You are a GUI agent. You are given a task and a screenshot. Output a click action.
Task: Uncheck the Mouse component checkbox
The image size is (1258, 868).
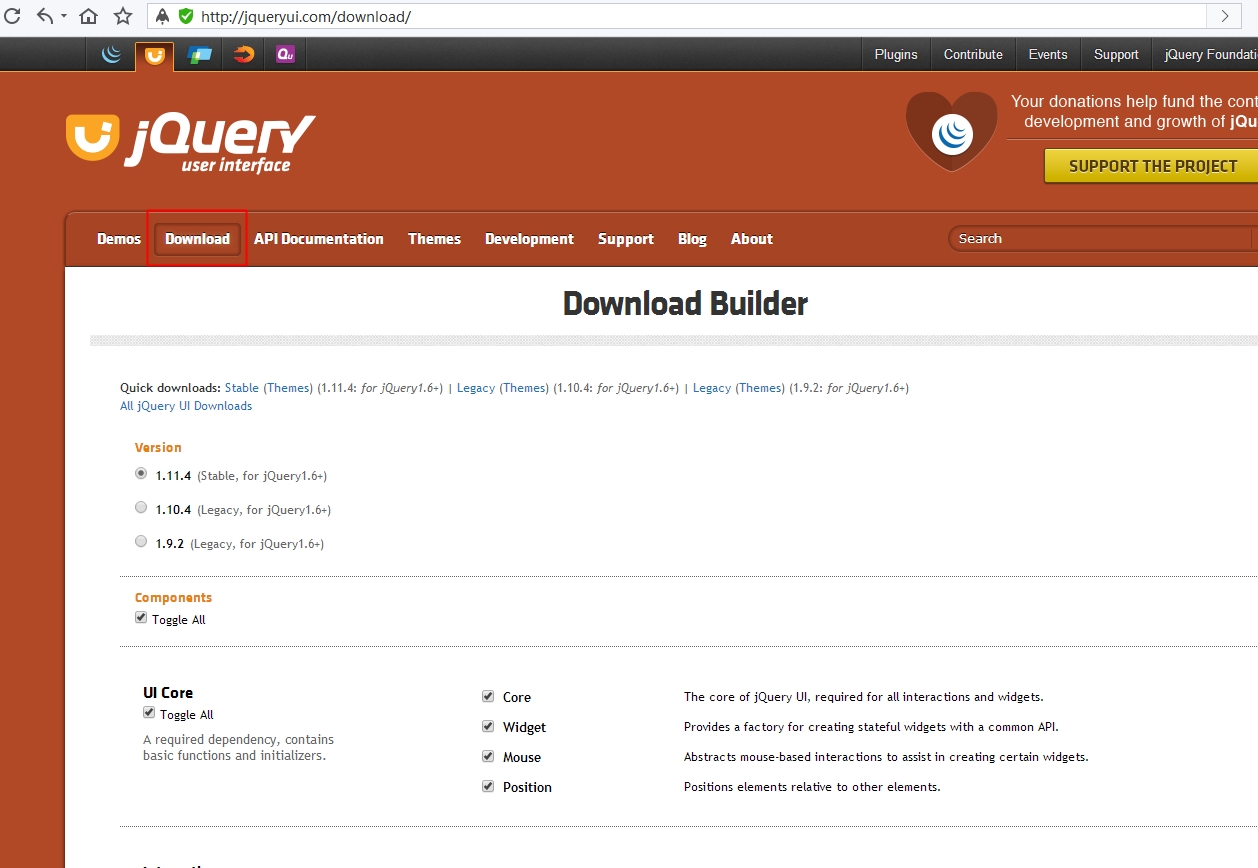488,756
